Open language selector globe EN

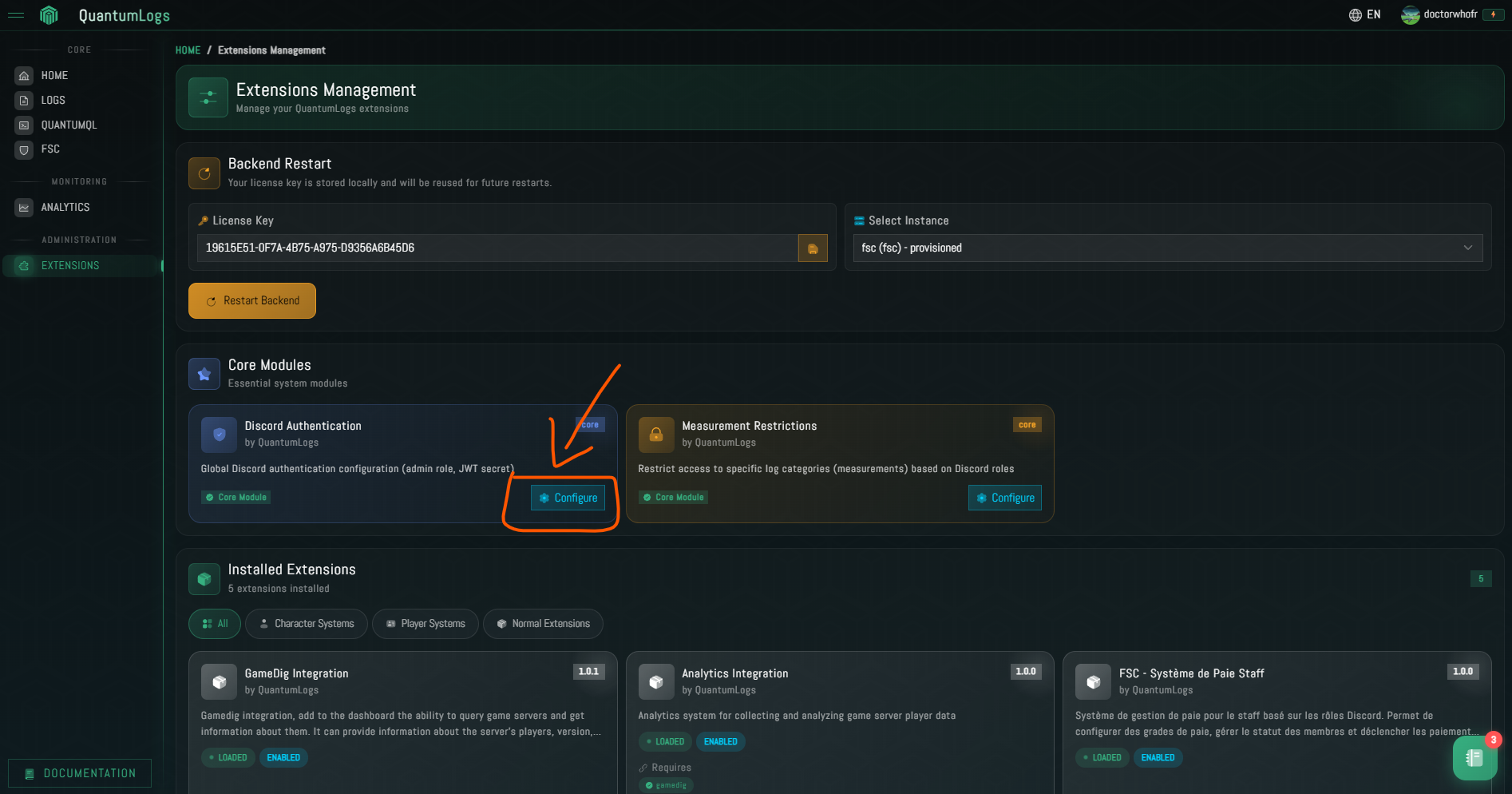pos(1364,14)
